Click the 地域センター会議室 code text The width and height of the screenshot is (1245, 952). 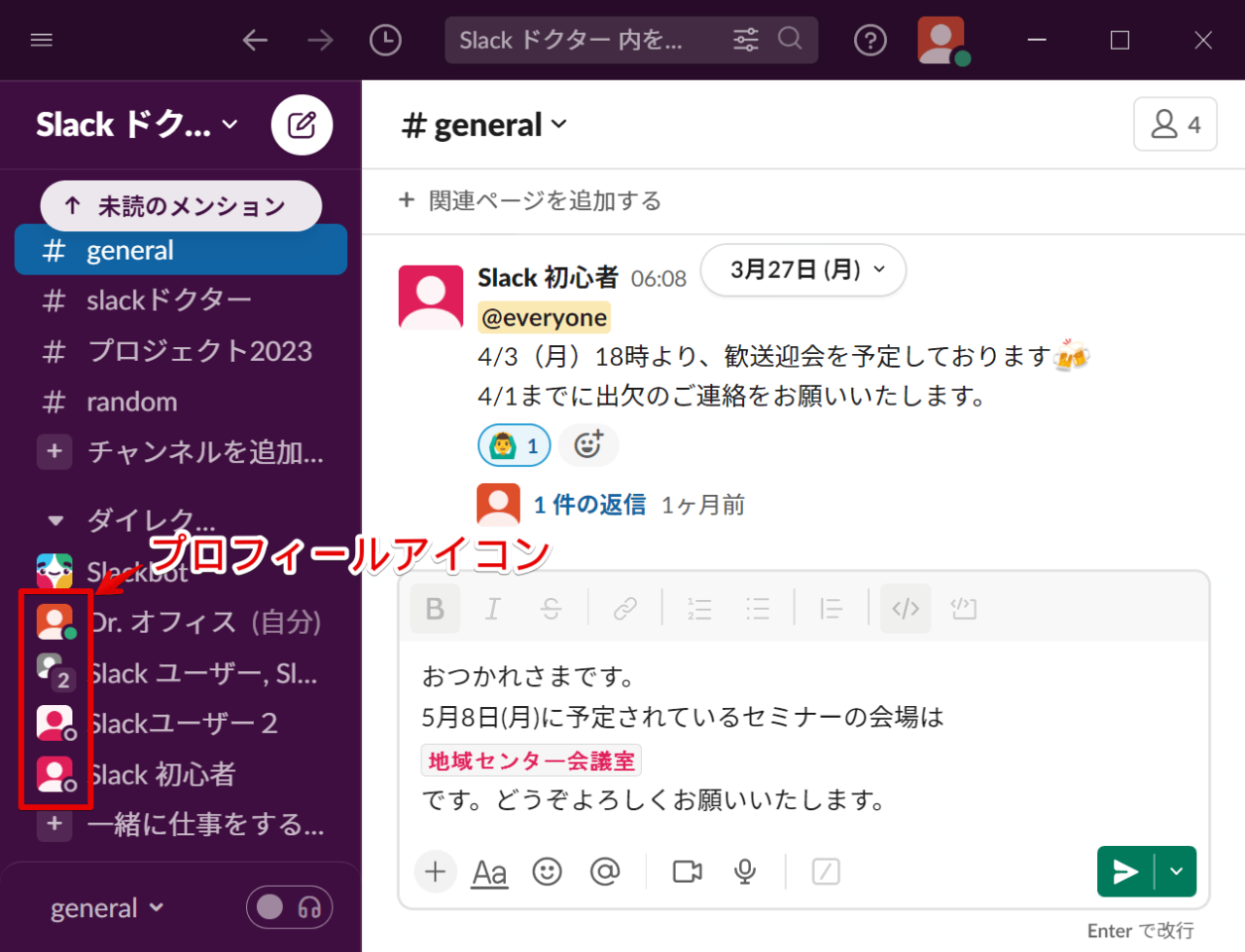pyautogui.click(x=531, y=760)
